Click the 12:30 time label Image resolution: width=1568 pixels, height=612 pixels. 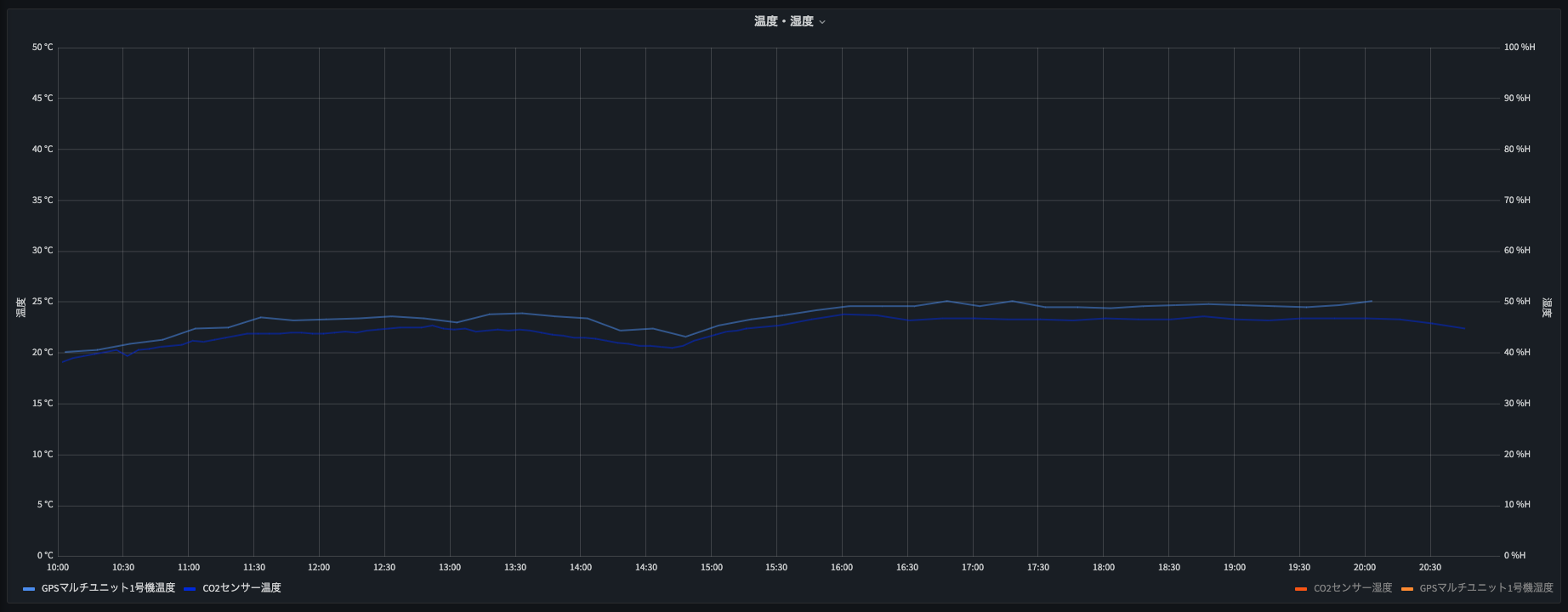coord(384,568)
